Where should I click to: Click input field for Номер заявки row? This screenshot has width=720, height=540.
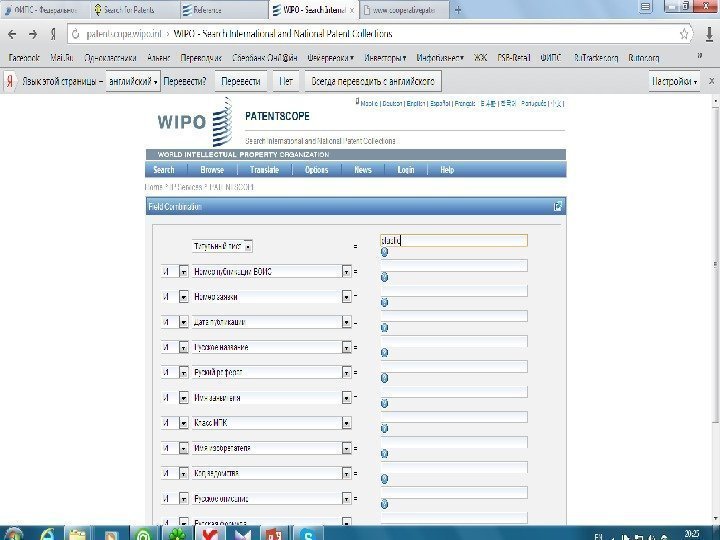click(454, 291)
